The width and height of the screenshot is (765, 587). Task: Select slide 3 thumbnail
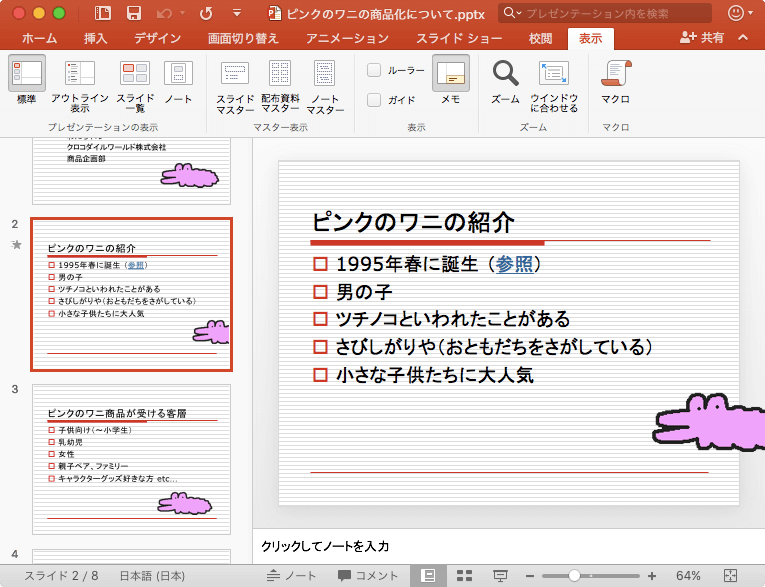click(131, 459)
